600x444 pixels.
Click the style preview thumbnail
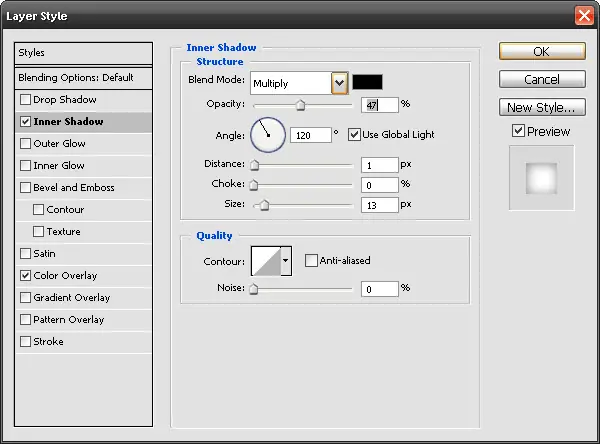pyautogui.click(x=541, y=178)
